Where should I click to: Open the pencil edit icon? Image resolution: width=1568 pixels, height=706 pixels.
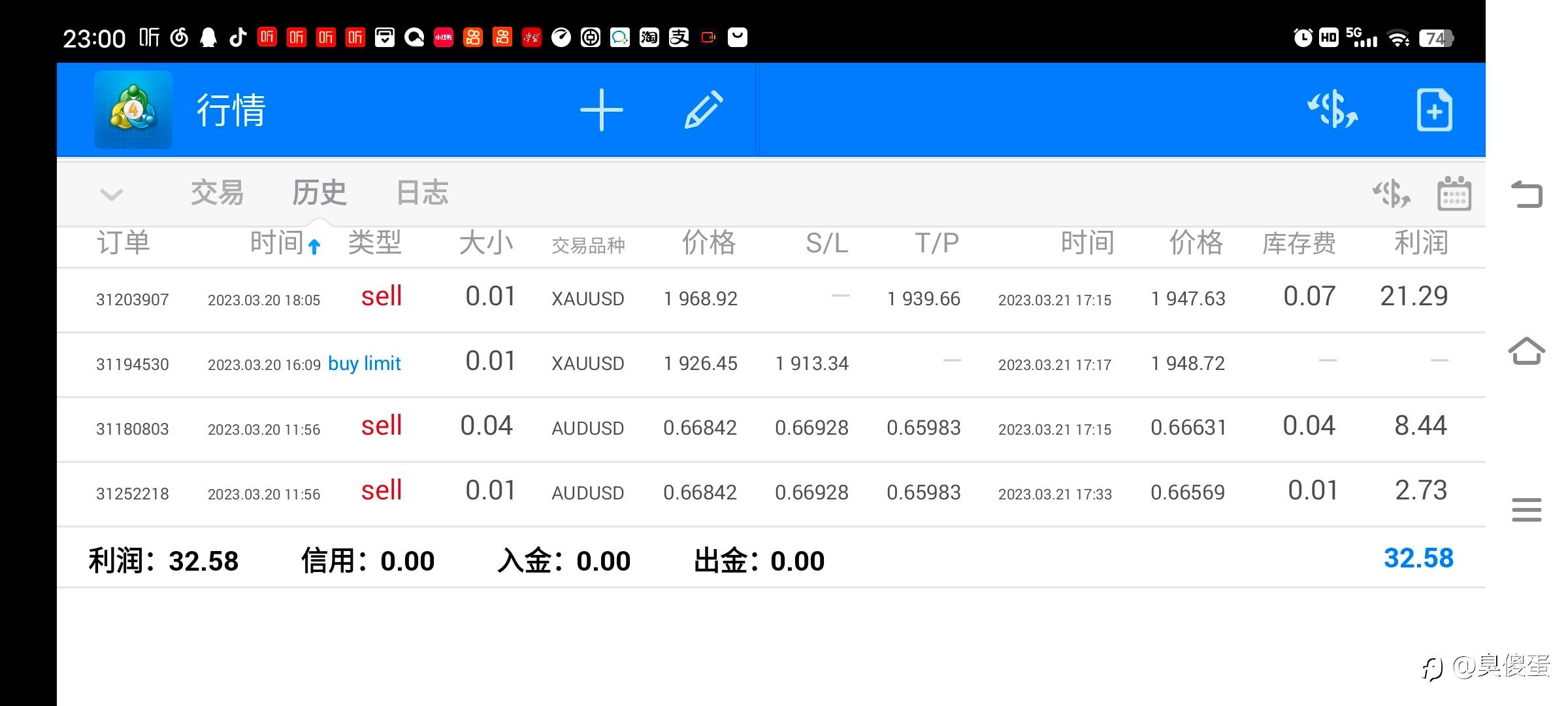pos(704,110)
